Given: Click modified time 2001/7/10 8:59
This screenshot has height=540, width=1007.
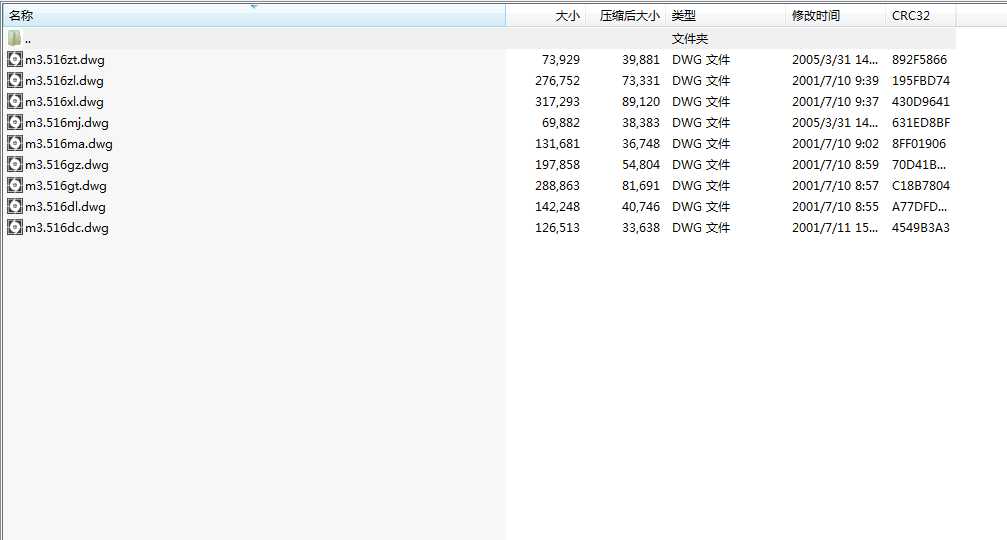Looking at the screenshot, I should (x=835, y=164).
